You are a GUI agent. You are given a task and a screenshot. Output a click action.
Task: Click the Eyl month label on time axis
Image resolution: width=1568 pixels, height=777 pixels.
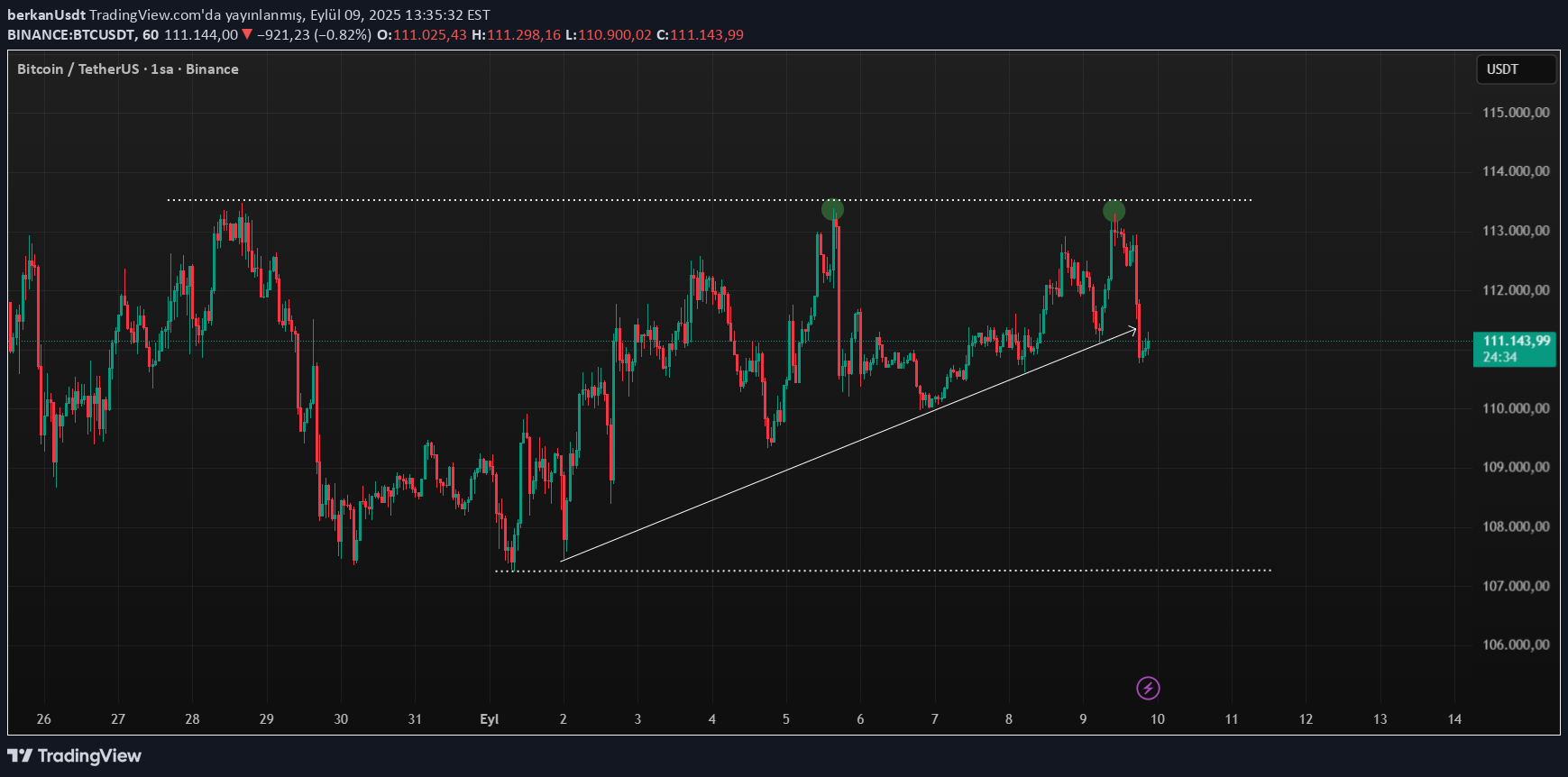pos(489,719)
